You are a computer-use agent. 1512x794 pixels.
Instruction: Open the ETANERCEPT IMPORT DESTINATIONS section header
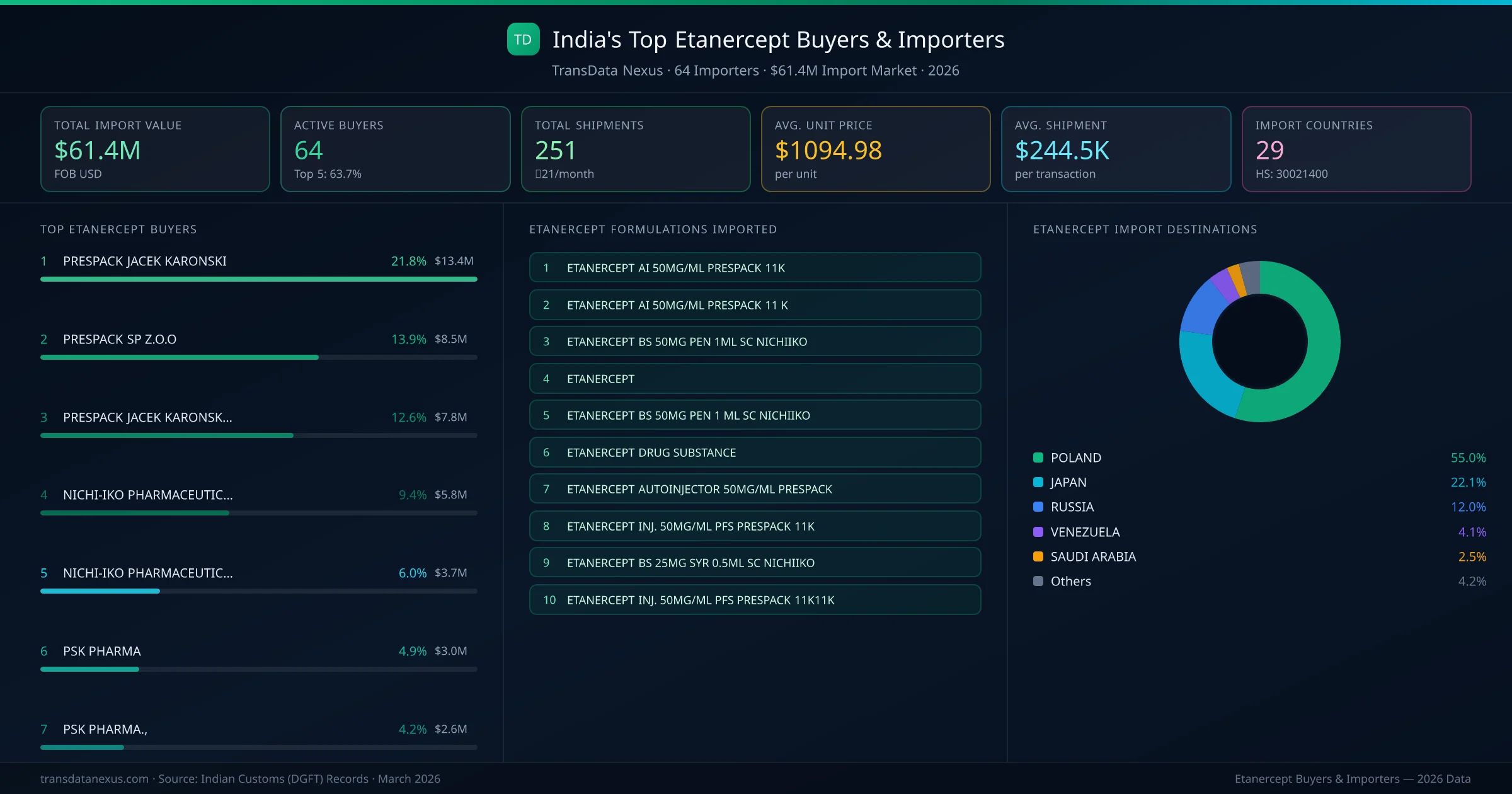click(x=1145, y=229)
